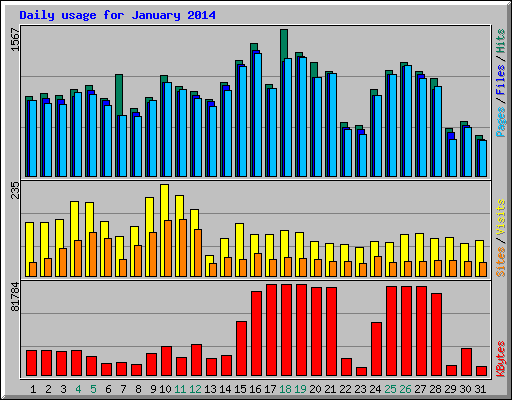Screen dimensions: 512x400
Task: Click the Hits legend label
Action: pyautogui.click(x=501, y=41)
